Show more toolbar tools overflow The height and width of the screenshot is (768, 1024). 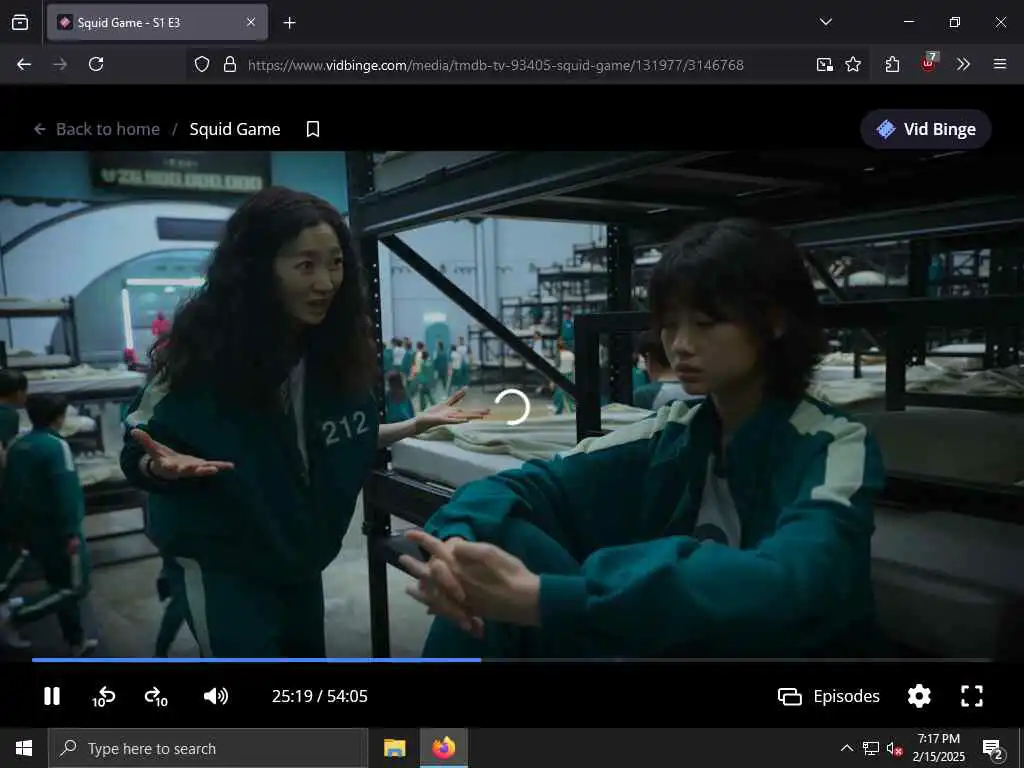963,64
